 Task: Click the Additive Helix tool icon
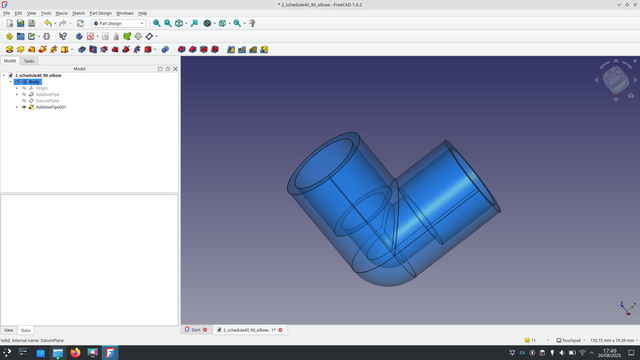coord(53,49)
